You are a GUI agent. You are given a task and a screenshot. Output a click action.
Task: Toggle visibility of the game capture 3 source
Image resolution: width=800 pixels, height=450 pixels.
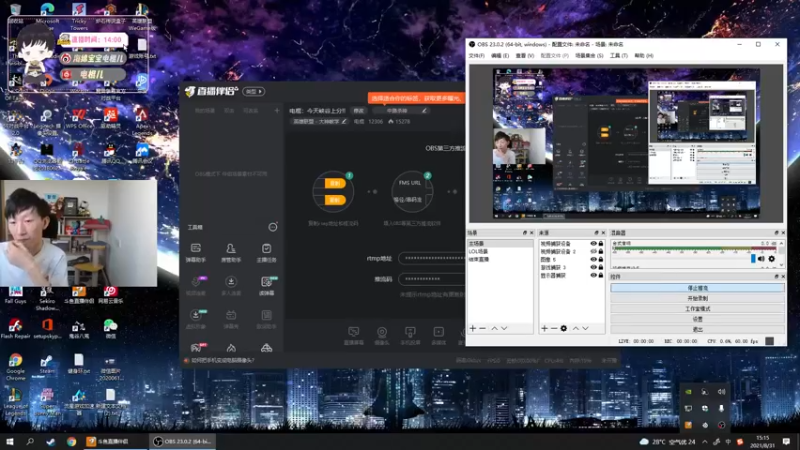point(593,267)
